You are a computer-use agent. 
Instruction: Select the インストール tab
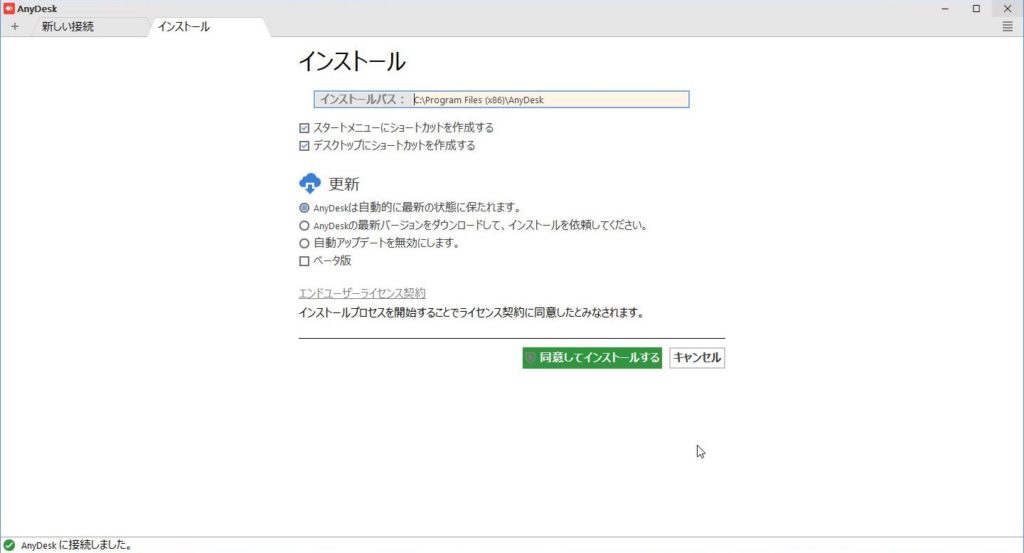[184, 27]
